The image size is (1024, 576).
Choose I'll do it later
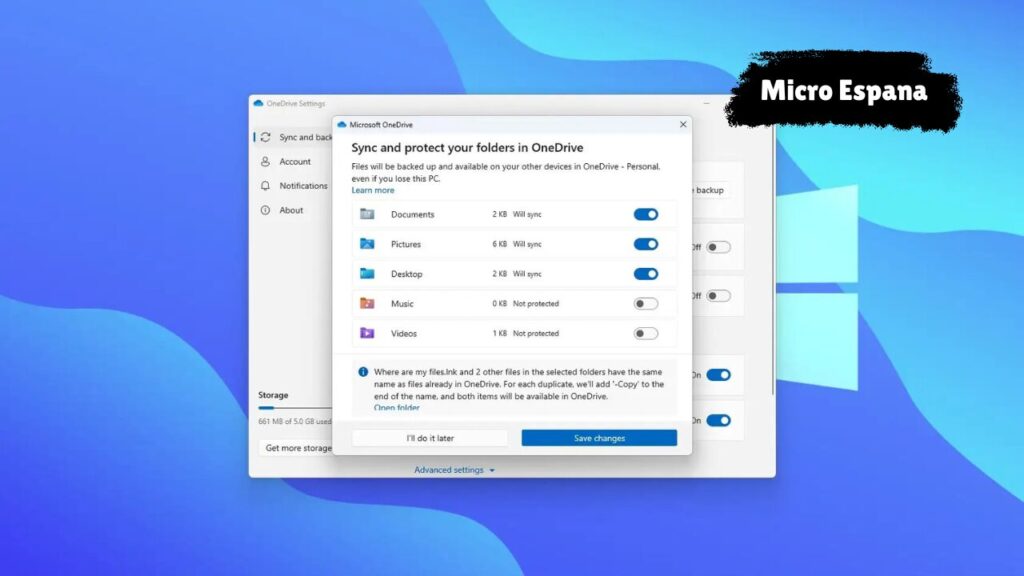point(430,438)
